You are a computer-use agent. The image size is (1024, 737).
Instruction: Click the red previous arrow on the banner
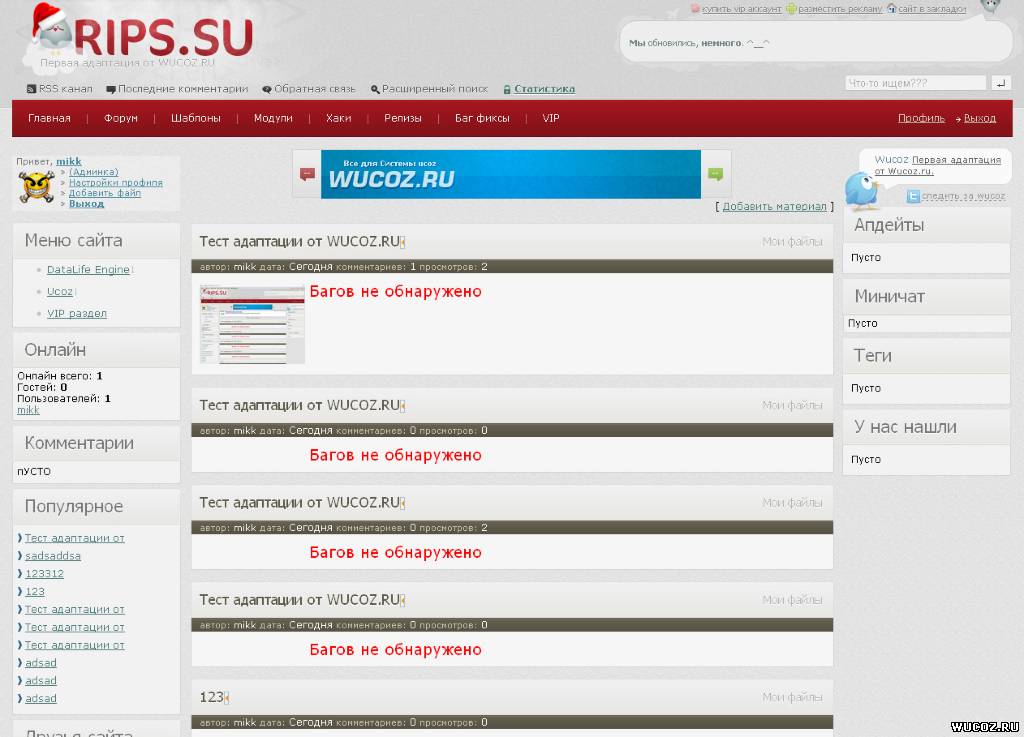(x=307, y=174)
